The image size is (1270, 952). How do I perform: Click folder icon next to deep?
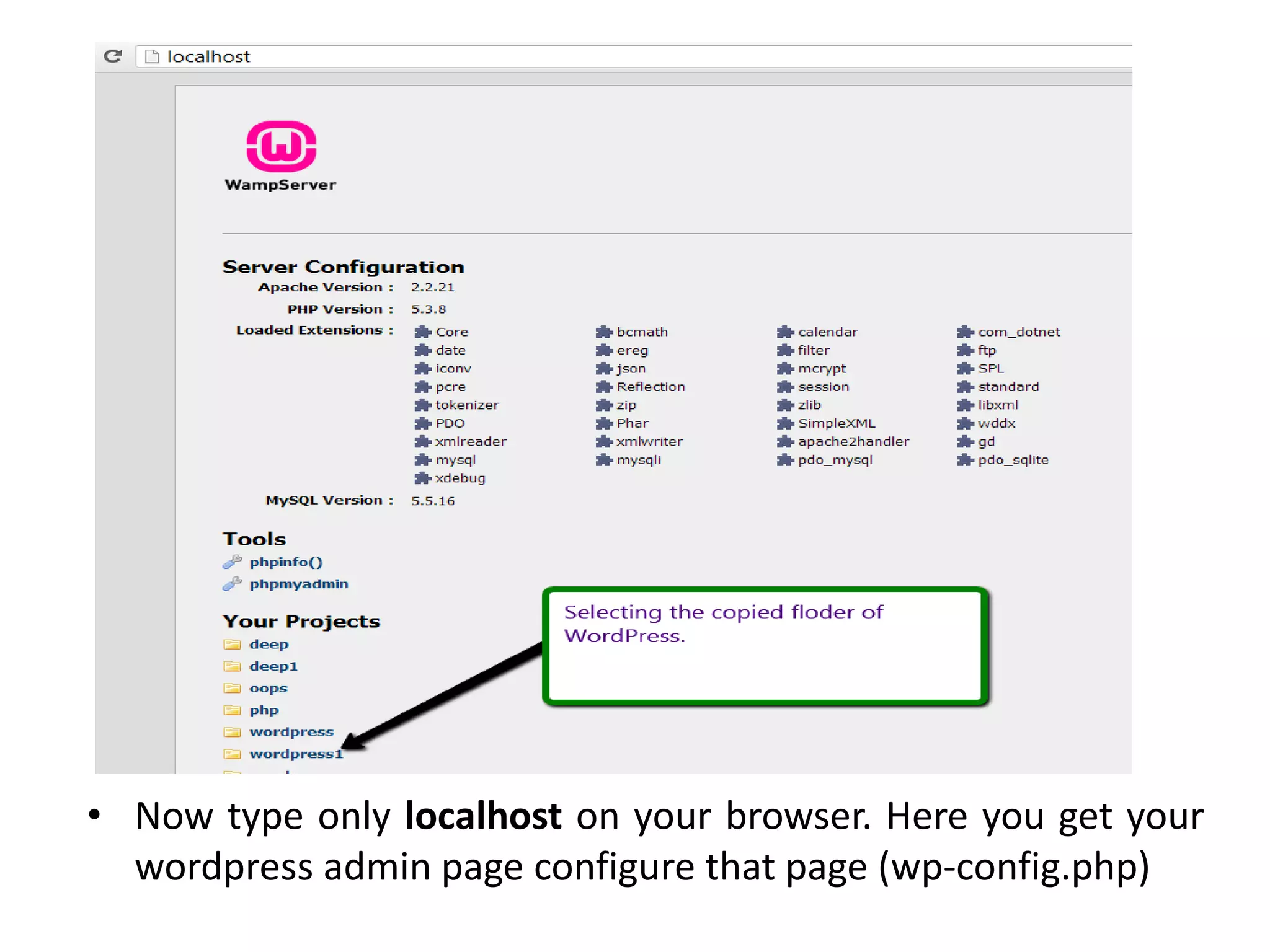232,645
